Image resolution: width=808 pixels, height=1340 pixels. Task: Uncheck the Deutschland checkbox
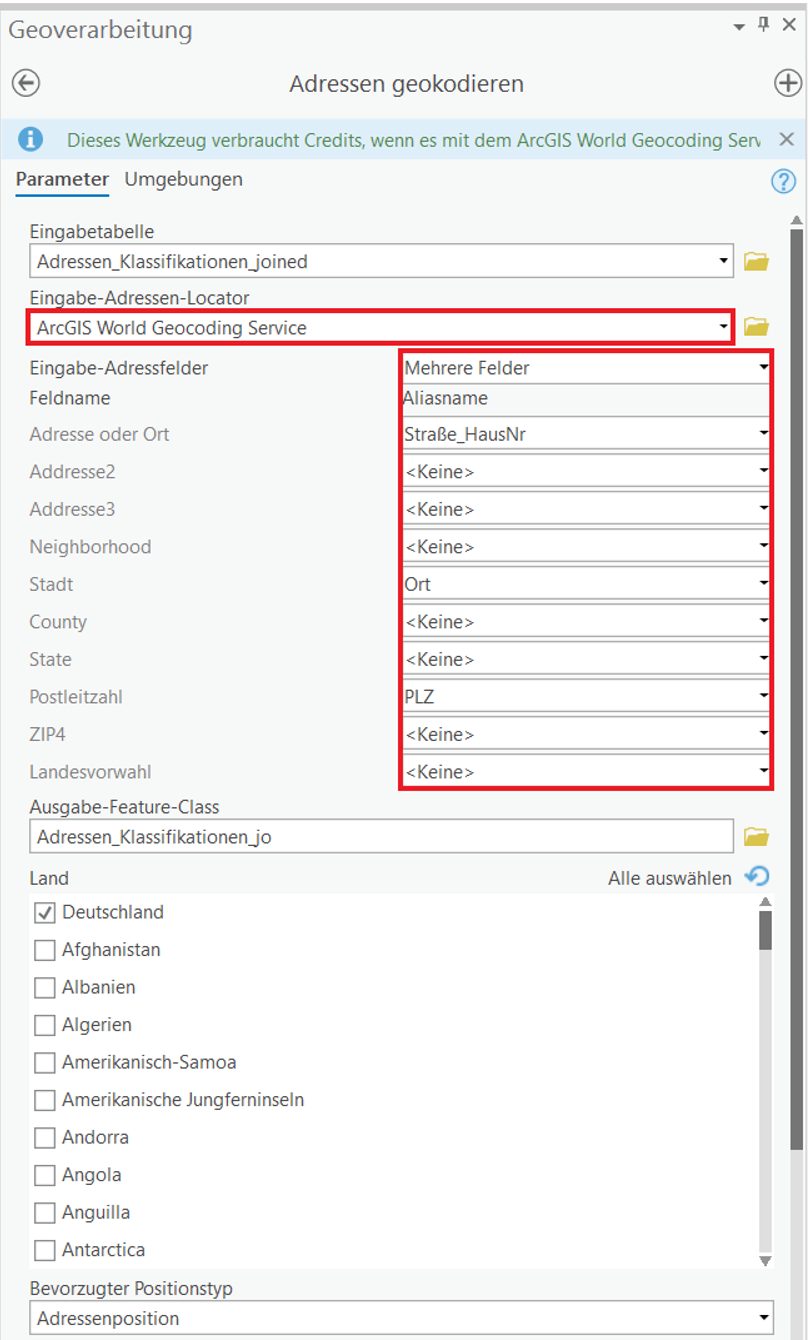point(44,913)
